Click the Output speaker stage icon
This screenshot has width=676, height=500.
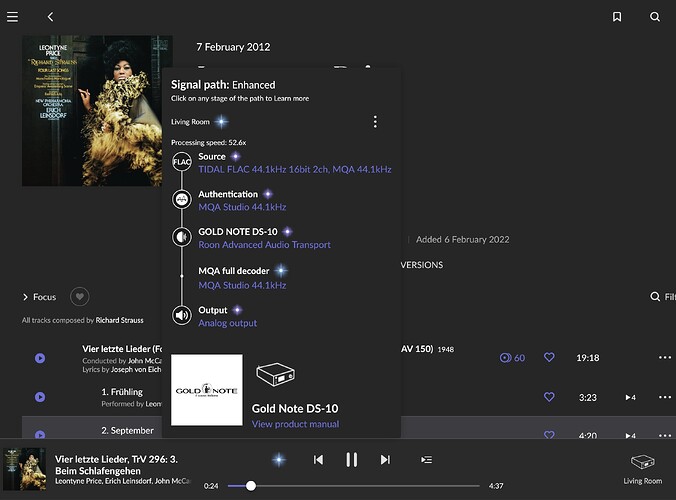(x=182, y=315)
